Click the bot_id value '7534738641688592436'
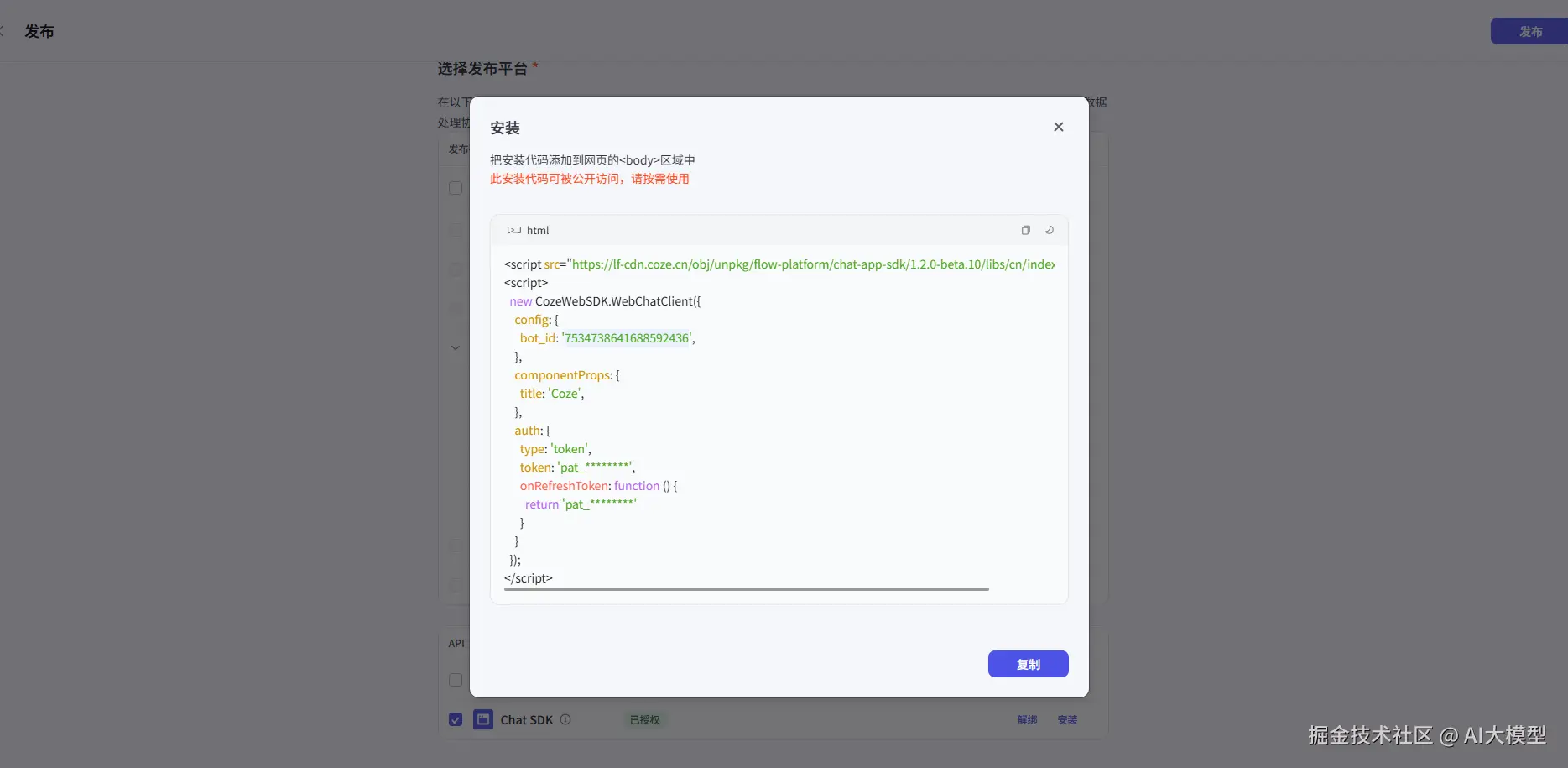The height and width of the screenshot is (768, 1568). pos(628,338)
